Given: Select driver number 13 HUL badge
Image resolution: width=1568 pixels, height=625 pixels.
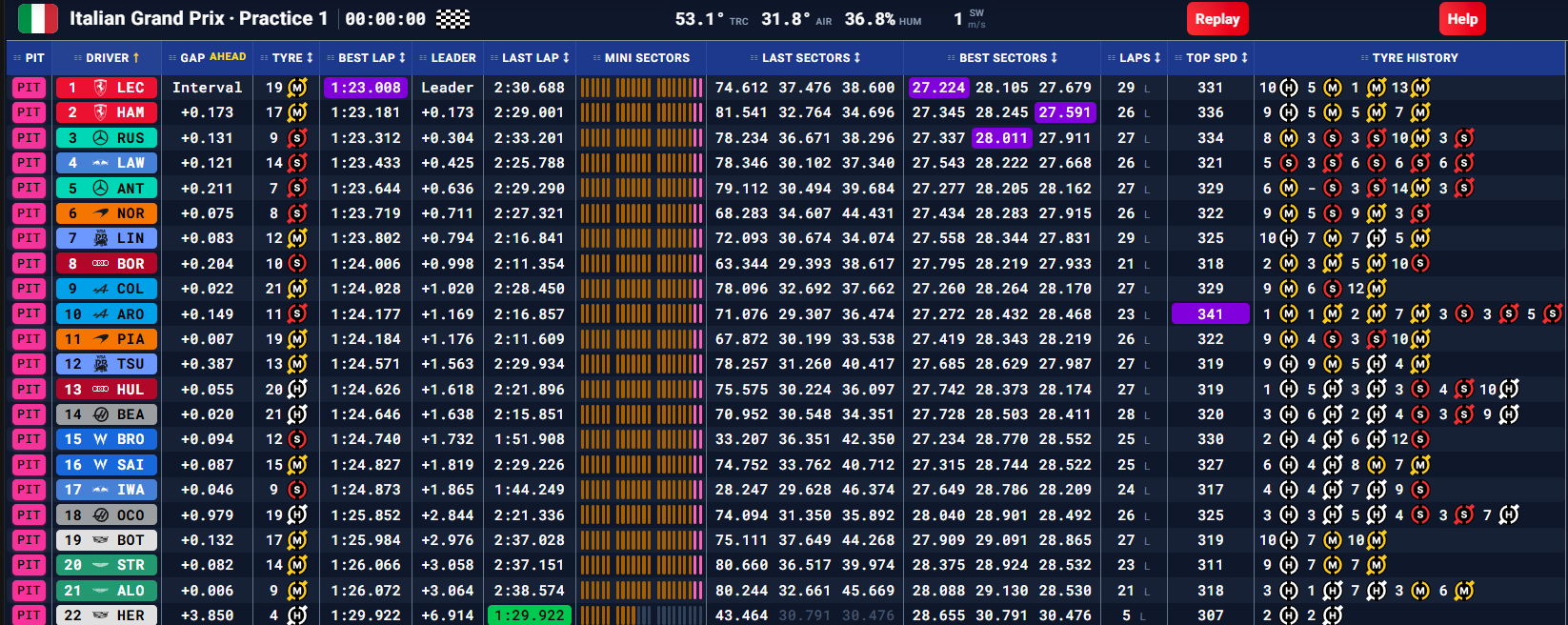Looking at the screenshot, I should (106, 390).
